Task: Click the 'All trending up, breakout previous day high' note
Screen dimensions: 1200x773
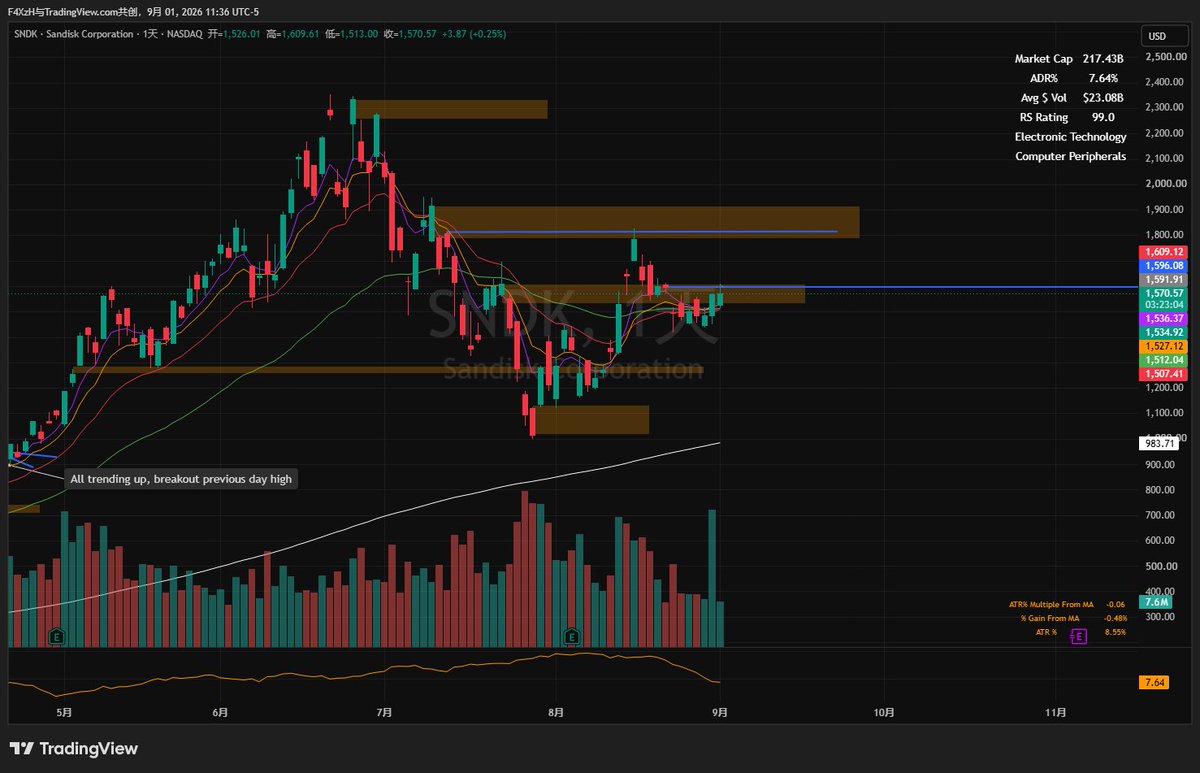Action: pos(181,479)
